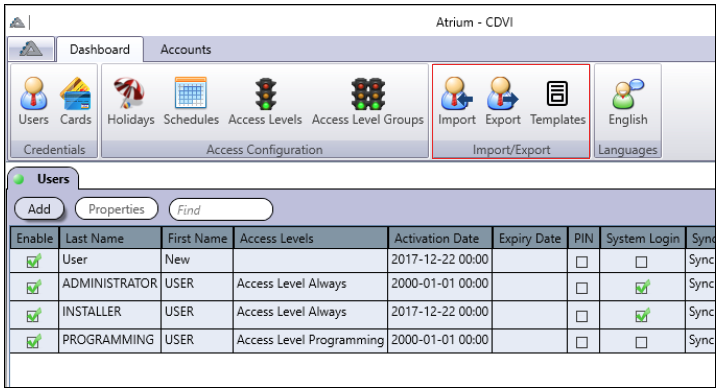Toggle System Login checkbox for New User row

tap(642, 262)
